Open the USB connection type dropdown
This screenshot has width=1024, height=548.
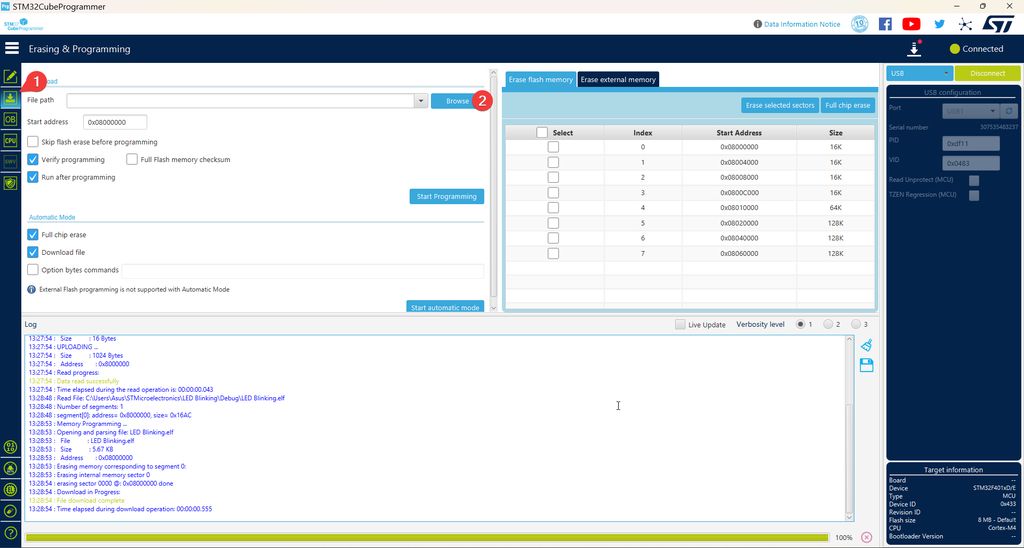click(920, 73)
